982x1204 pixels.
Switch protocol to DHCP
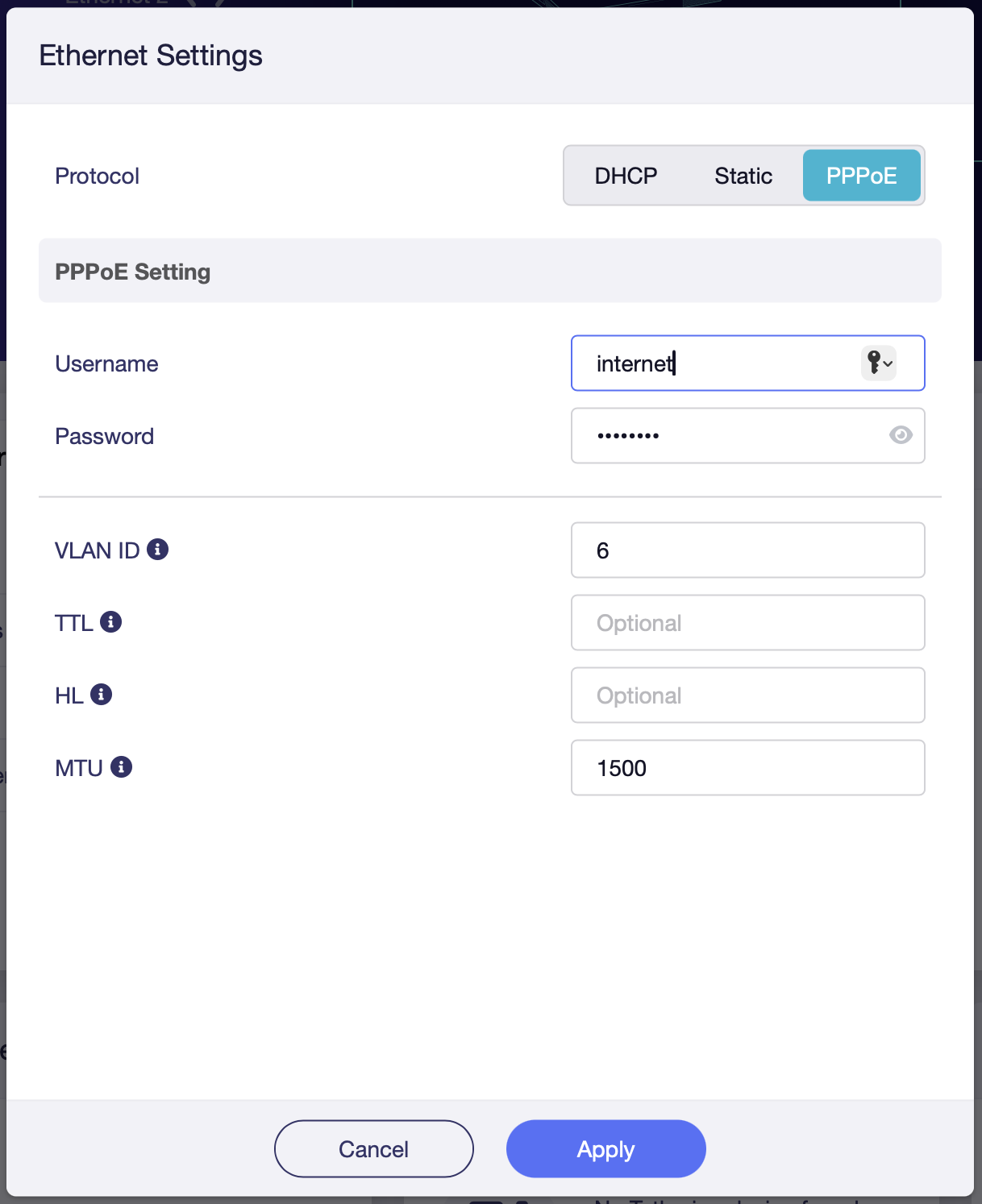[626, 176]
